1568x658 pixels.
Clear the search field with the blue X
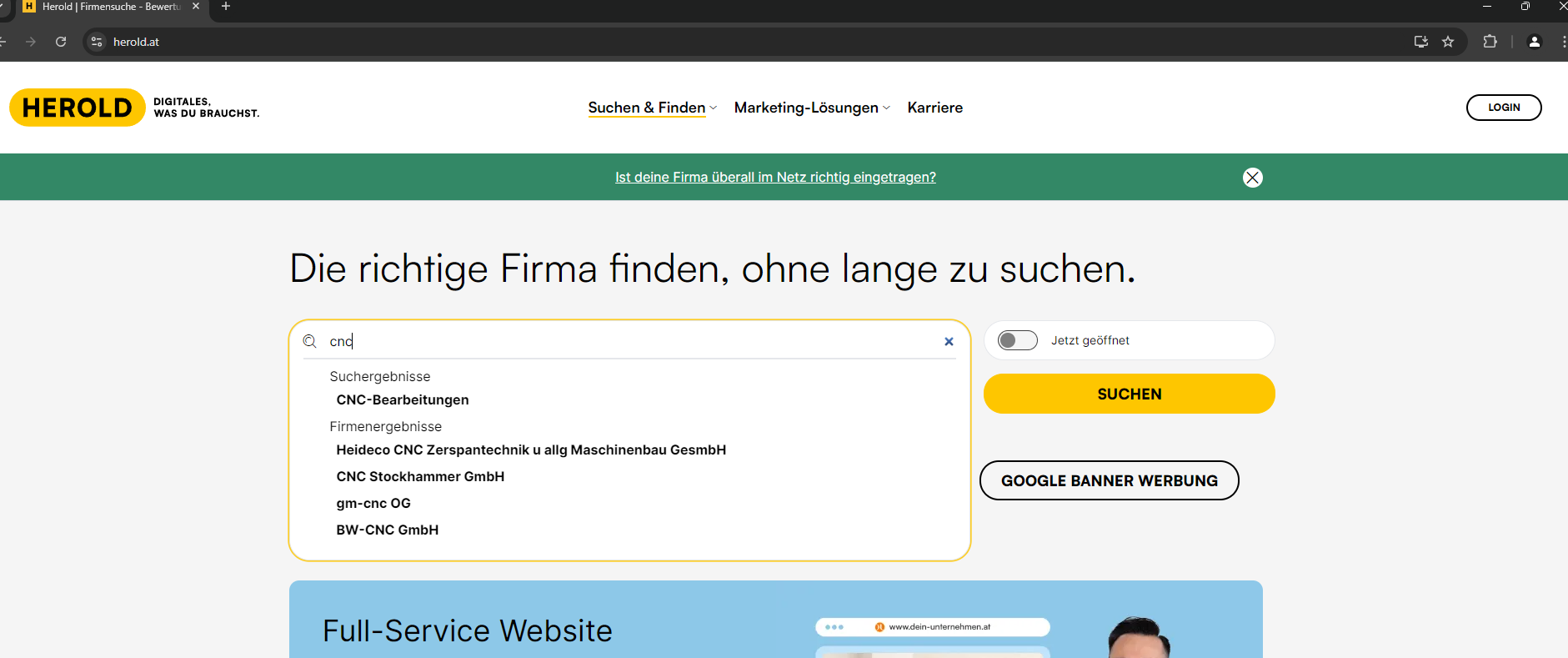coord(949,341)
